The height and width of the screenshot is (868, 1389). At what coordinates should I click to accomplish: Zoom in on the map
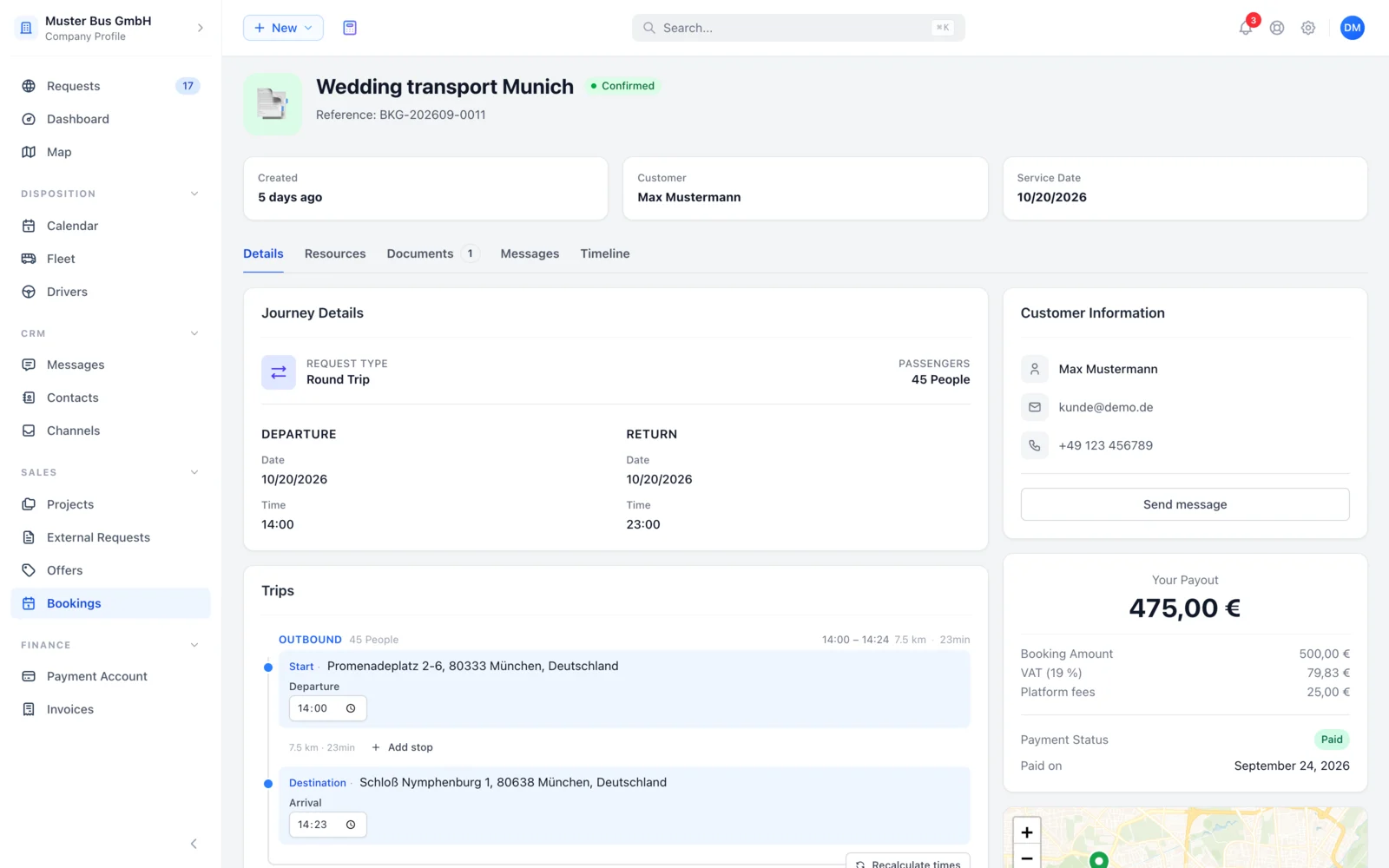[1027, 832]
